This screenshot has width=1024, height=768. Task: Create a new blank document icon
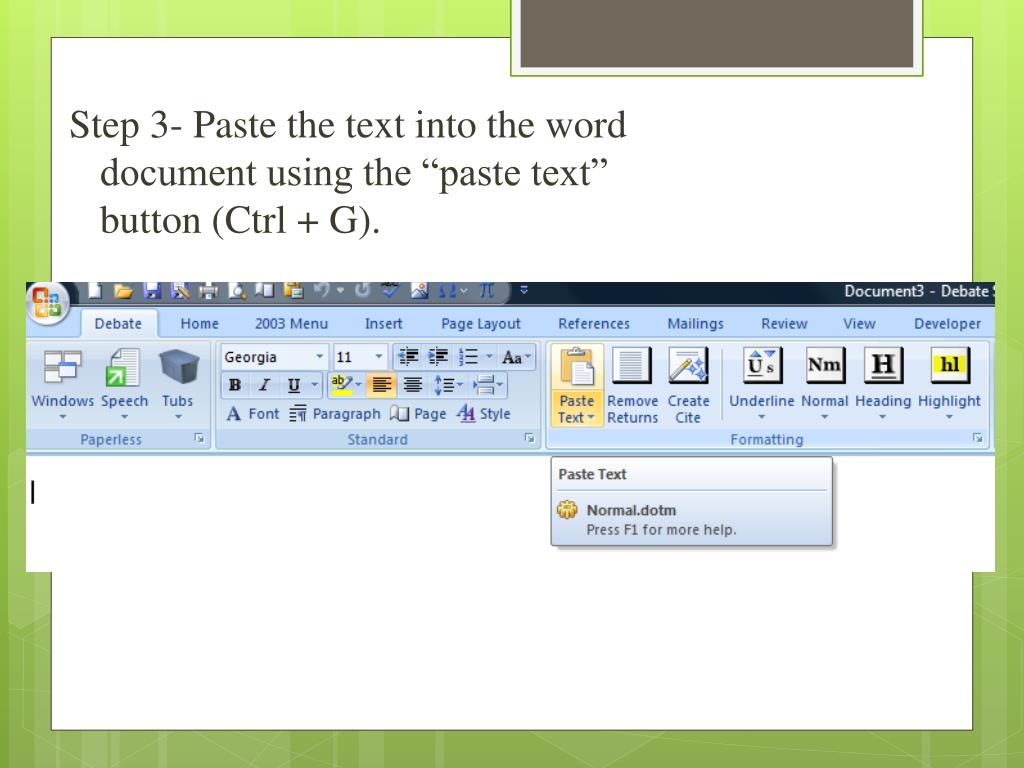click(x=95, y=291)
